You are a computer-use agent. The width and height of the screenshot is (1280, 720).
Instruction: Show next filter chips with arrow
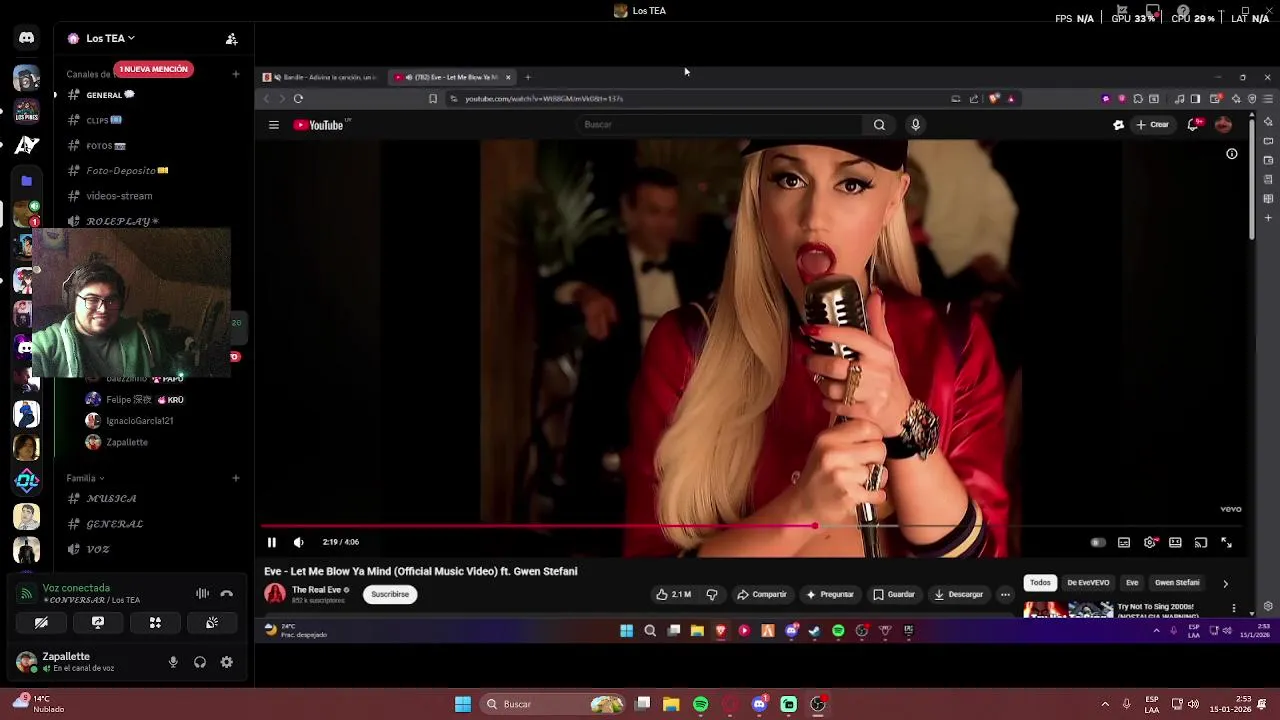click(1225, 583)
